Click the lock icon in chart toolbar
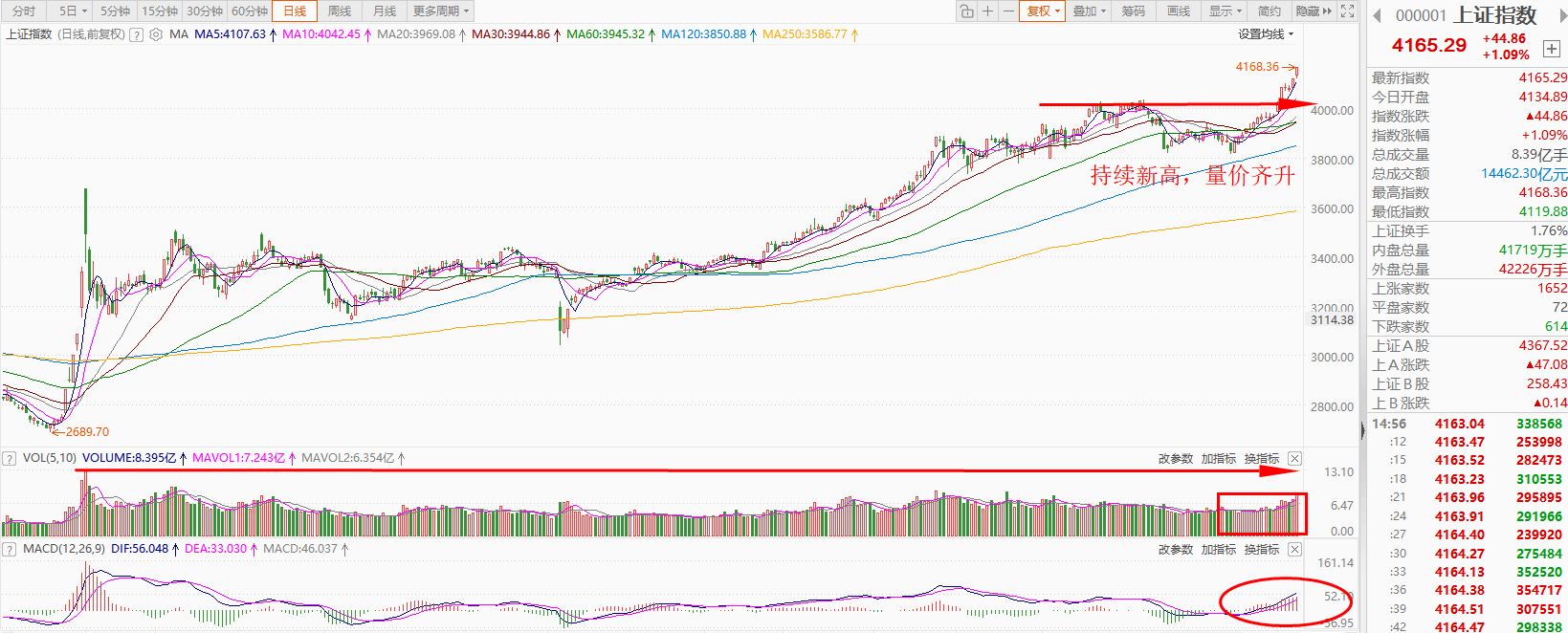This screenshot has width=1568, height=633. coord(967,11)
